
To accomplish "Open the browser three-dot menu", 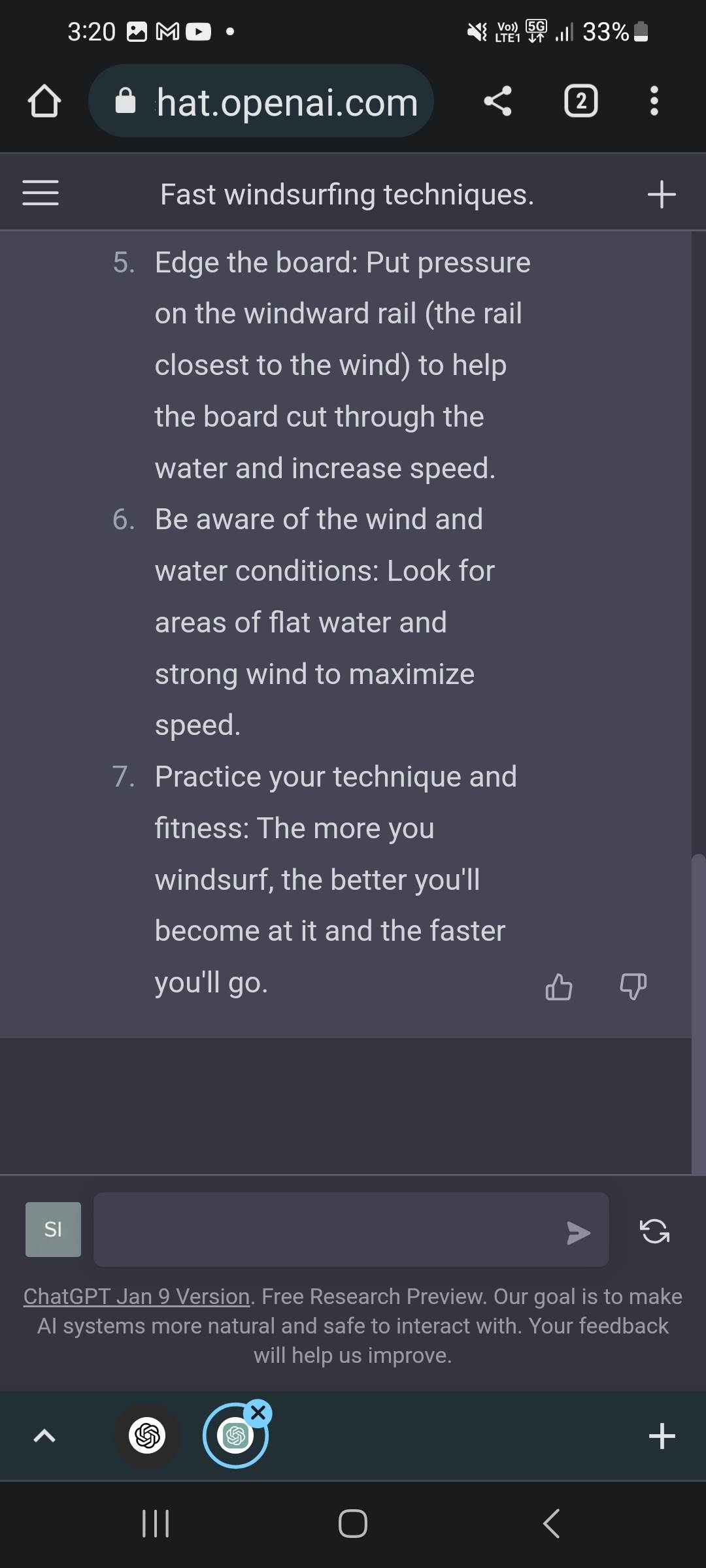I will (653, 101).
